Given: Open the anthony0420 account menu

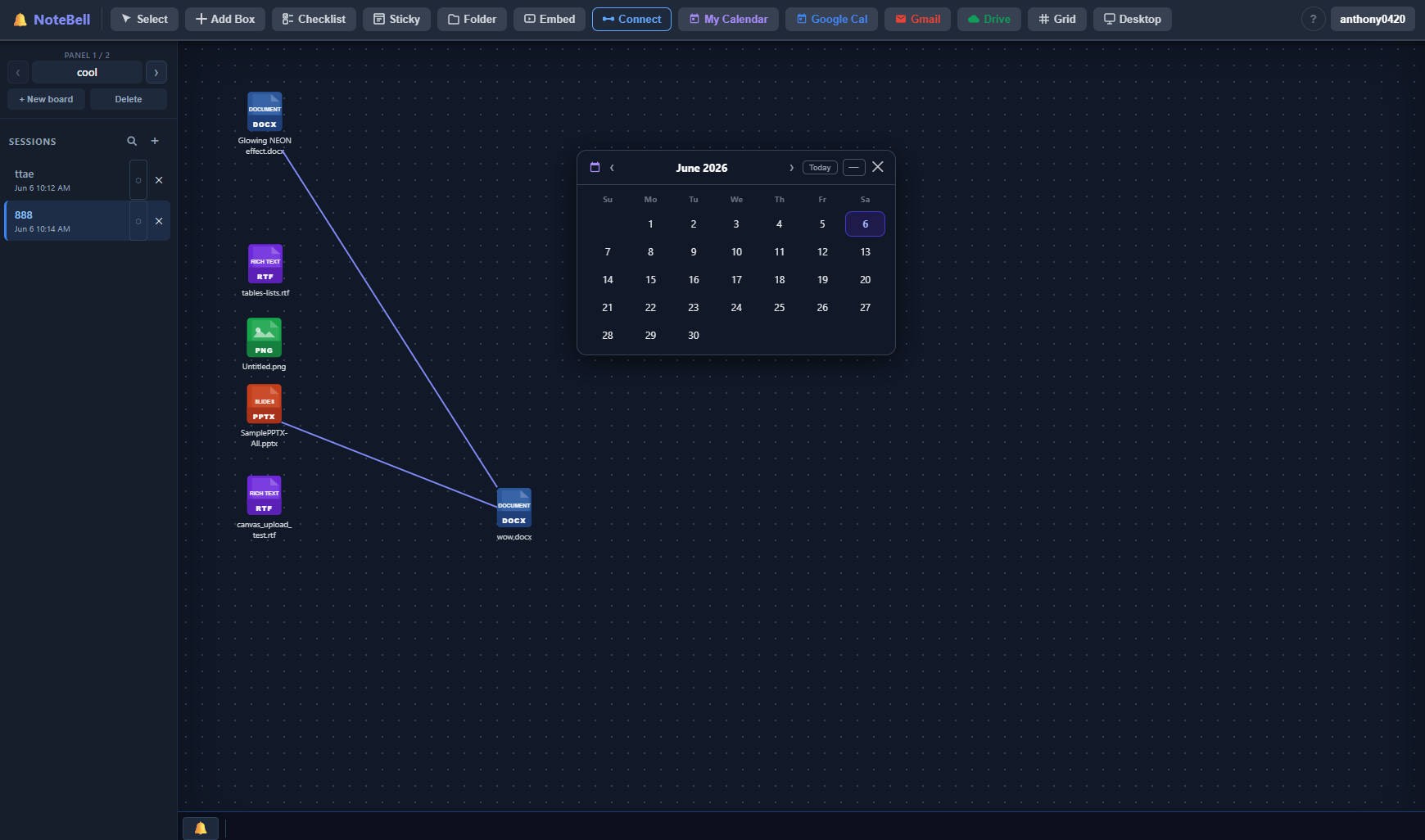Looking at the screenshot, I should [1372, 19].
